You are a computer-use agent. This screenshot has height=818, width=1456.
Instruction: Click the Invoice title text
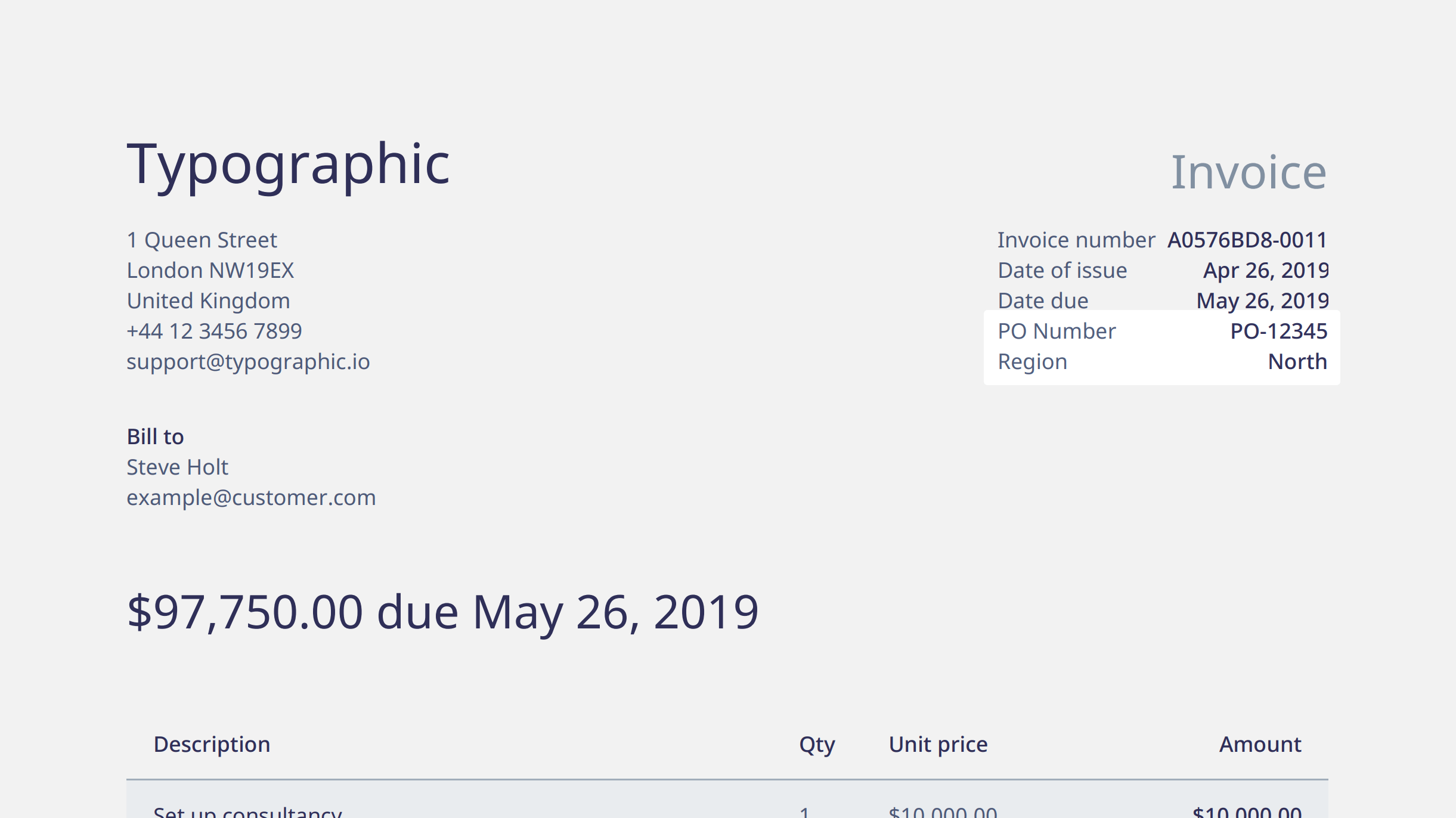[x=1249, y=172]
